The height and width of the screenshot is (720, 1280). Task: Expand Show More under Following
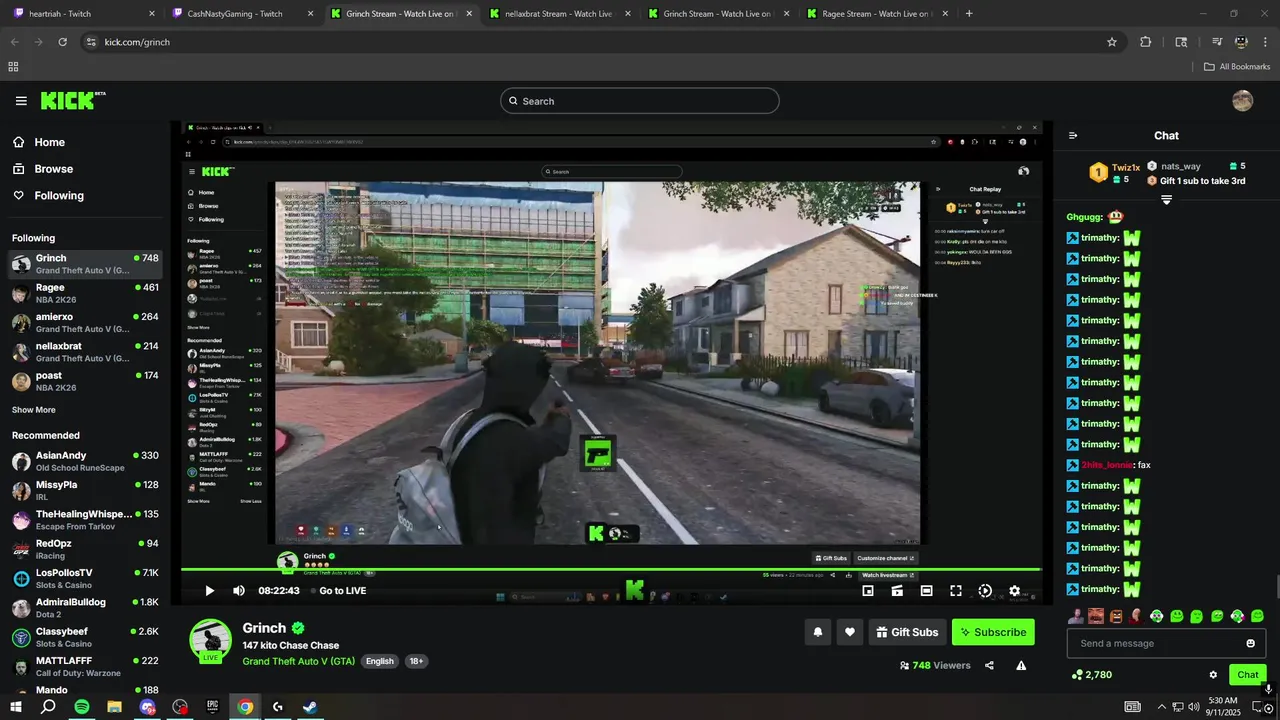pos(34,410)
